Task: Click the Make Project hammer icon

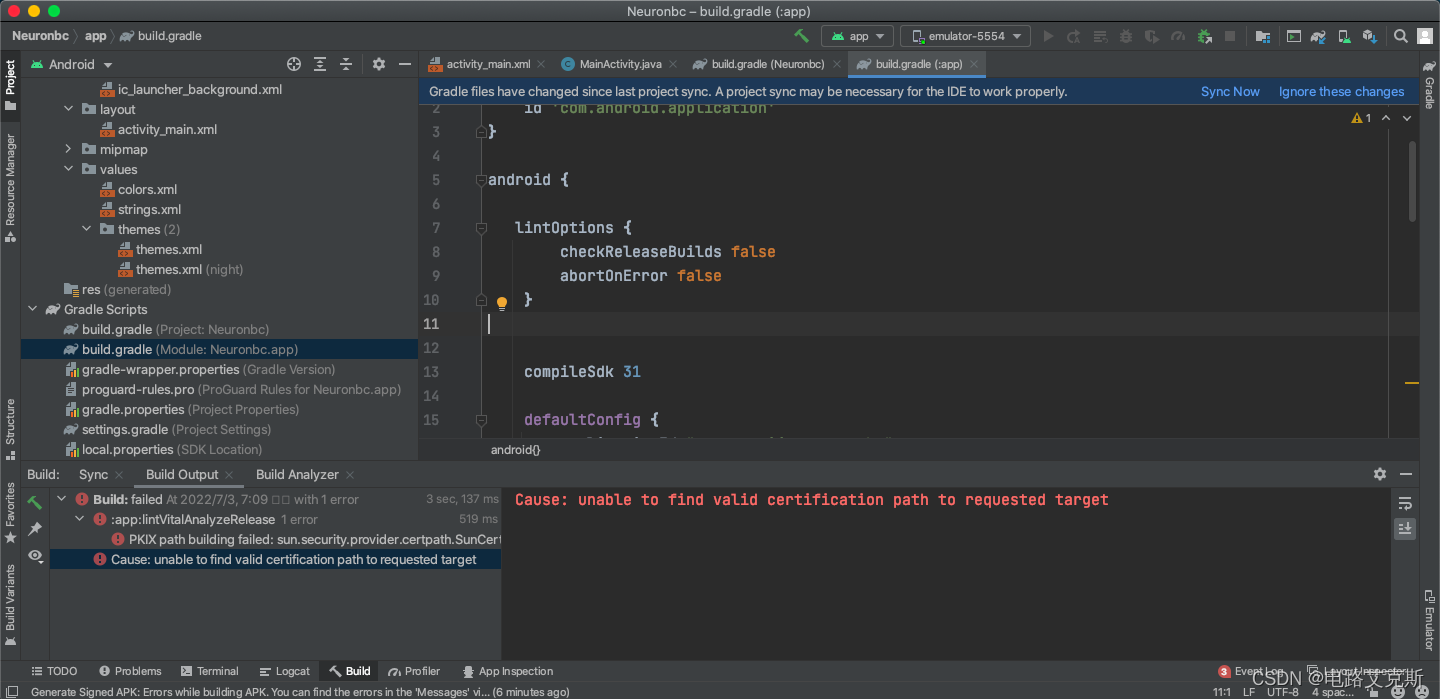Action: click(x=801, y=35)
